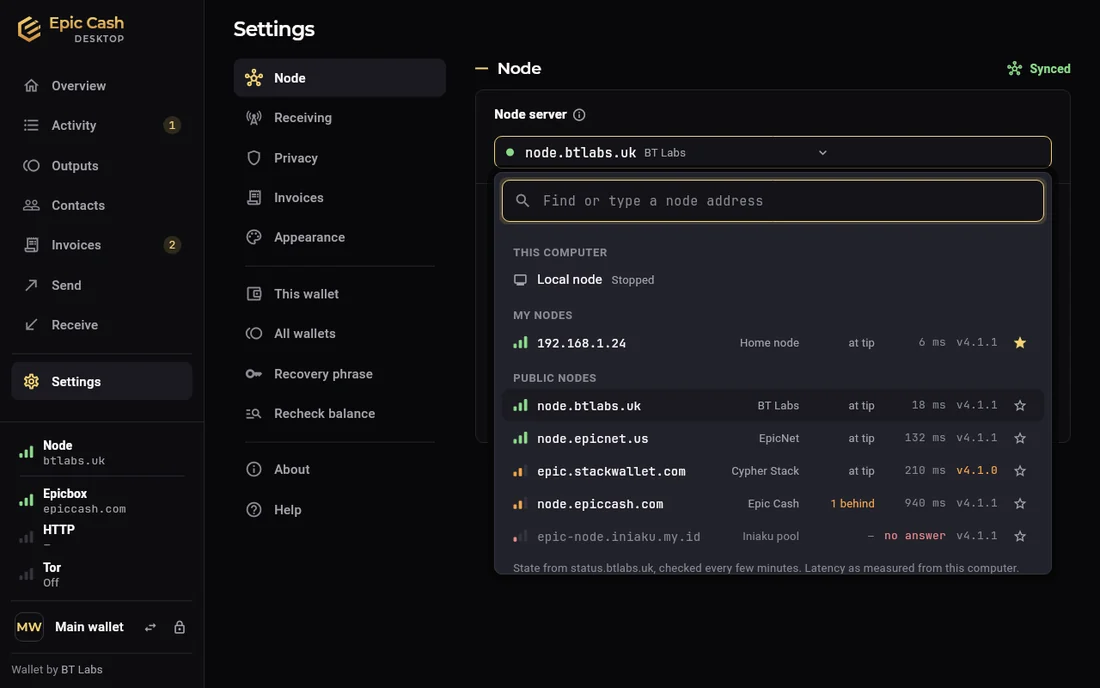
Task: Unfavorite the 192.168.1.24 star
Action: (1020, 343)
